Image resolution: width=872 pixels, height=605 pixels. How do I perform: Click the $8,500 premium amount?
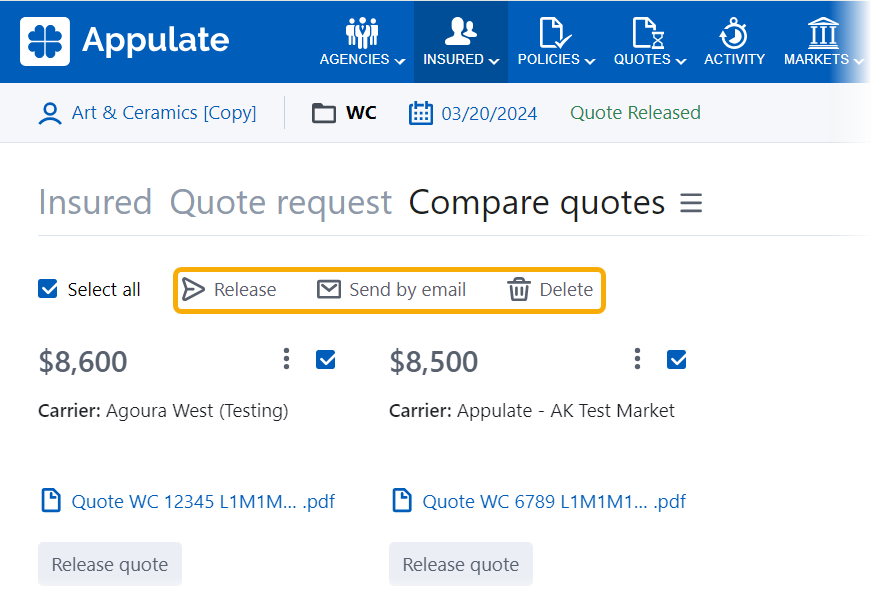coord(434,361)
